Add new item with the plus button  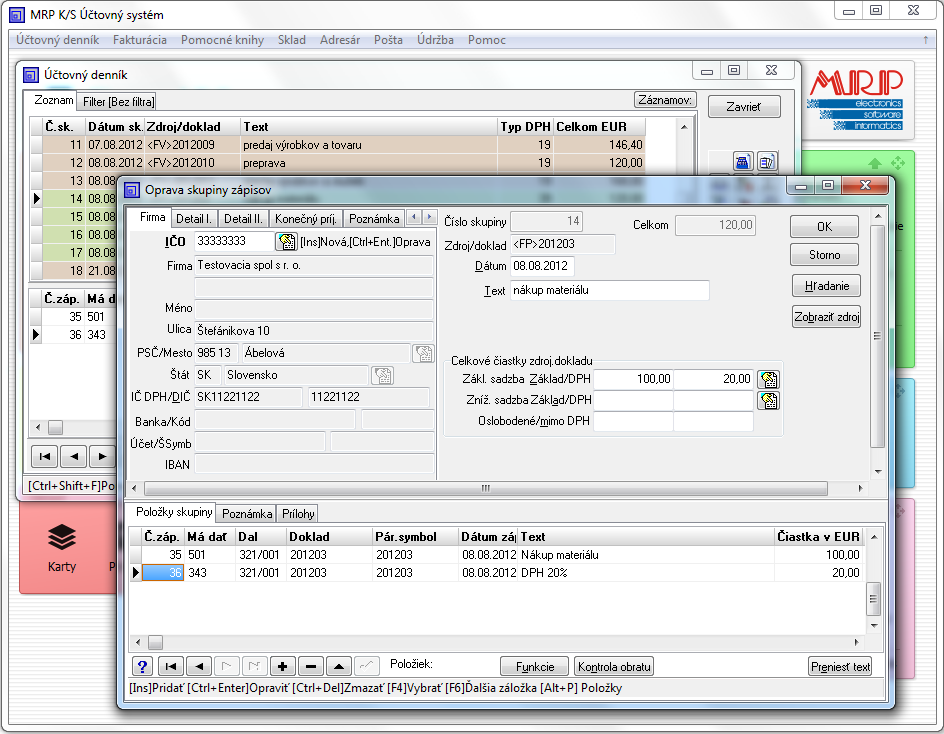click(283, 667)
